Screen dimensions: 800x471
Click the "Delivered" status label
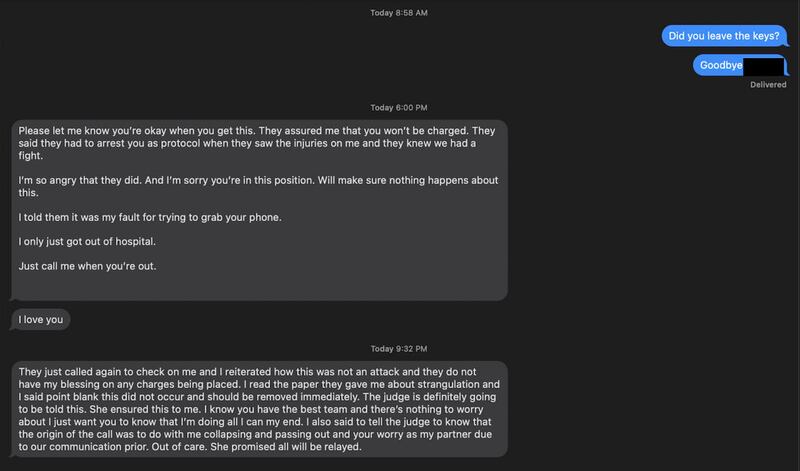point(769,84)
